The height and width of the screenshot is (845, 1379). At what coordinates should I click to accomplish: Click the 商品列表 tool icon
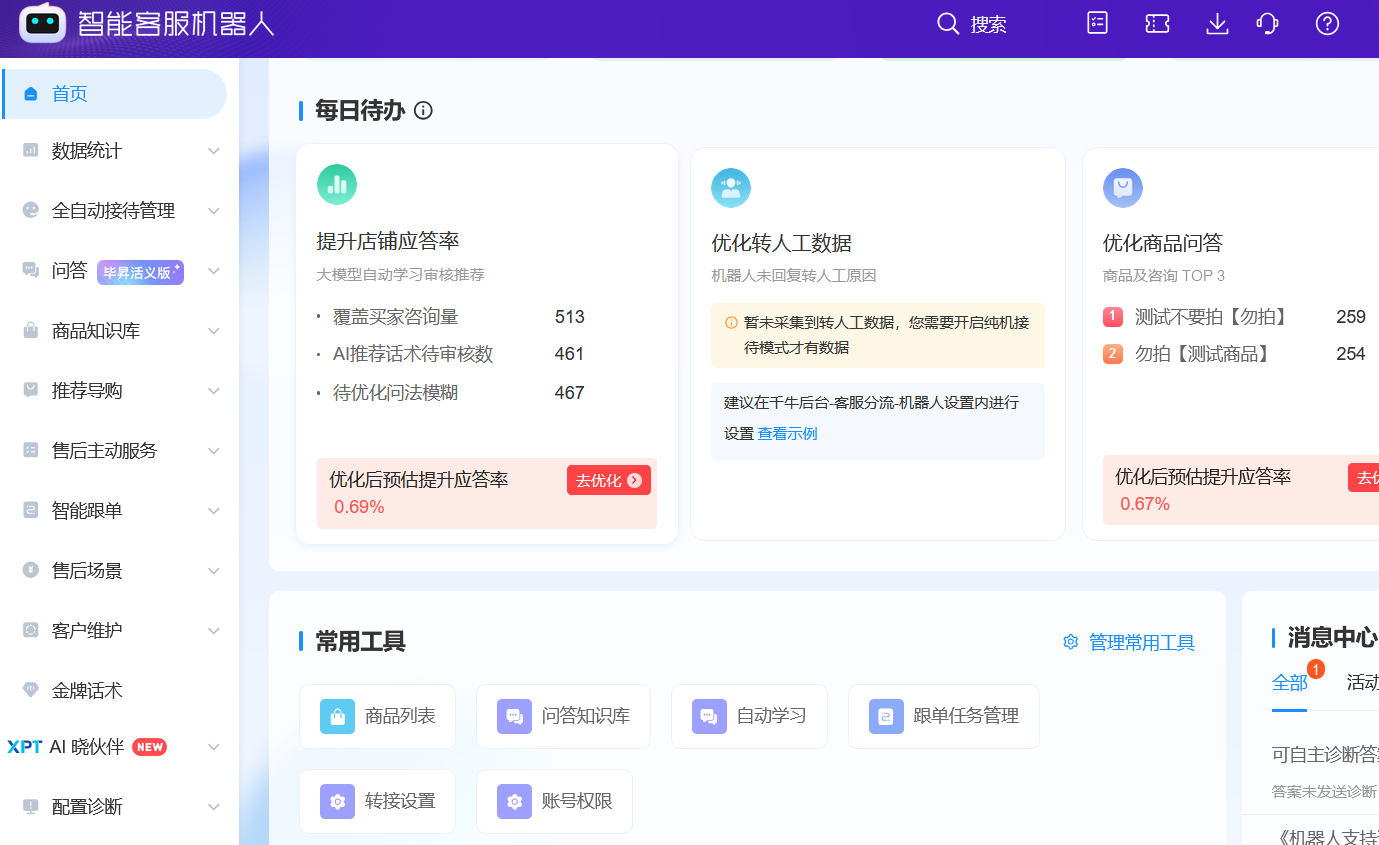[x=338, y=716]
